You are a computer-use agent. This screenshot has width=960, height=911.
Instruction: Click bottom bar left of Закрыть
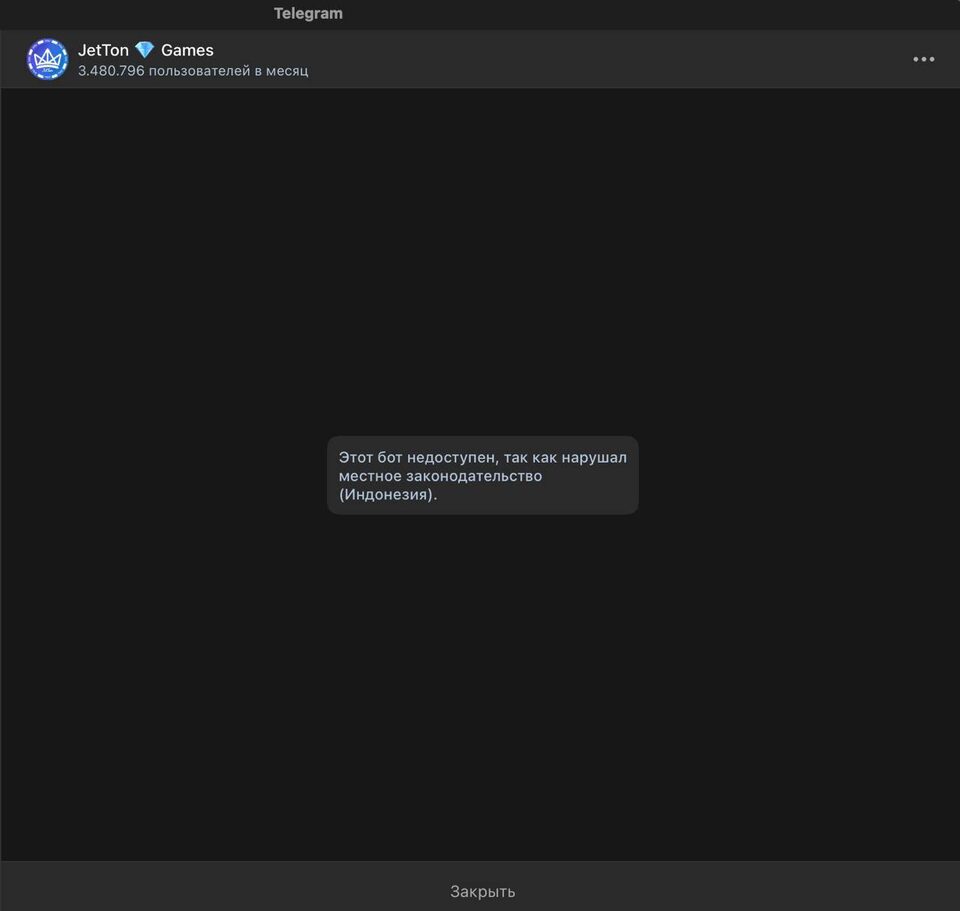coord(200,890)
